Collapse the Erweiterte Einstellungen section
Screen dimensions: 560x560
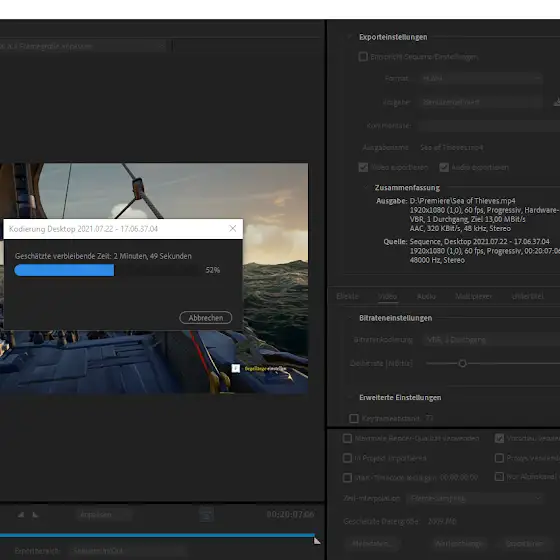click(x=350, y=398)
